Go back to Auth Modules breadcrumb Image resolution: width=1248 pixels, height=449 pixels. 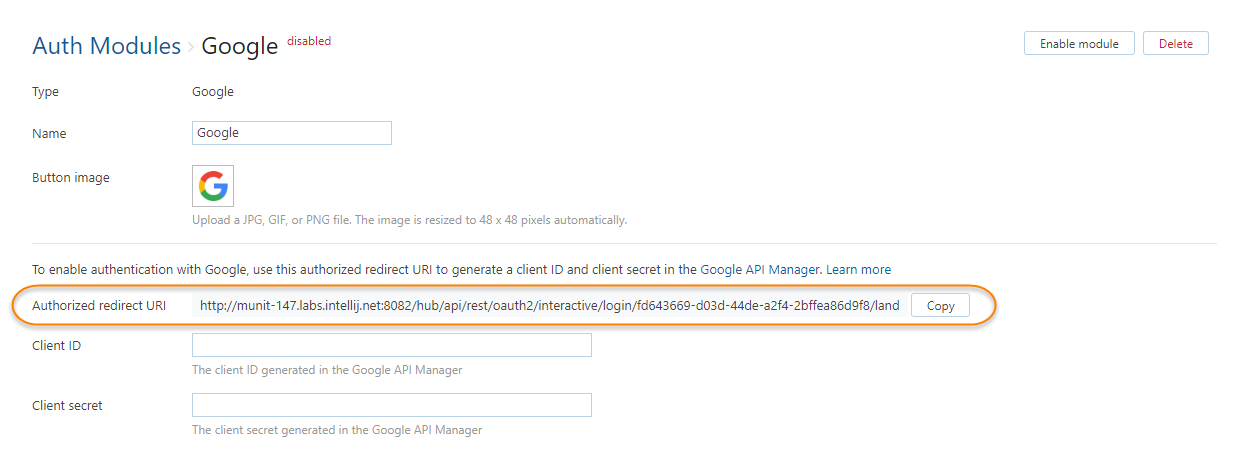pos(106,46)
